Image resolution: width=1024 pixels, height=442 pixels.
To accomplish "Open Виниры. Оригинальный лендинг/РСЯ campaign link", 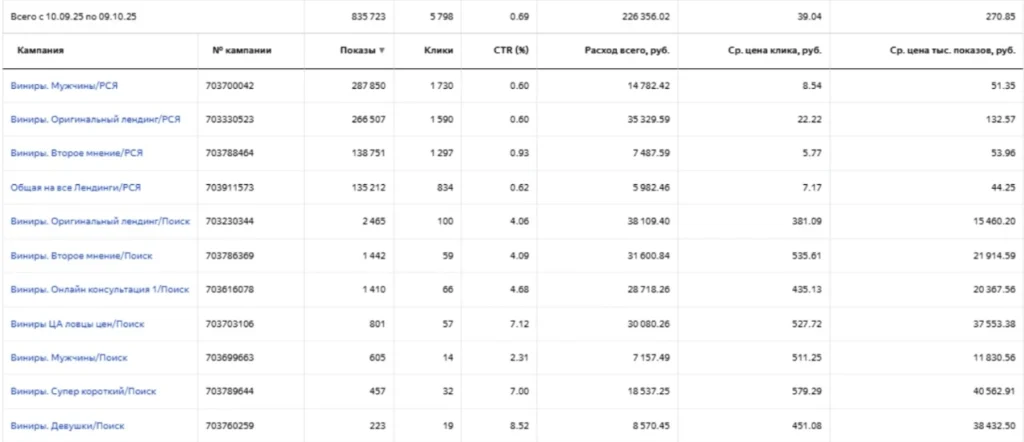I will (95, 119).
